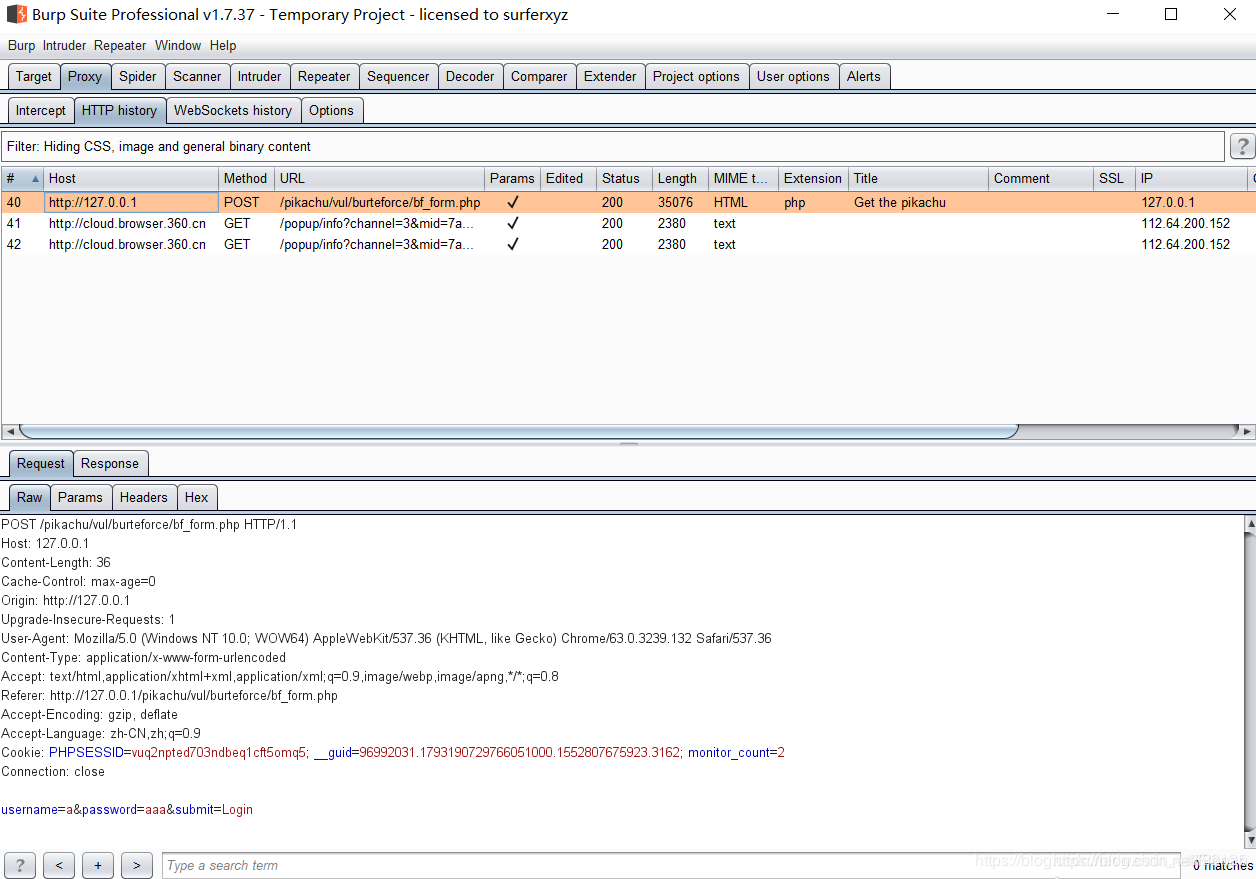
Task: Switch to the Sequencer tab
Action: pos(398,76)
